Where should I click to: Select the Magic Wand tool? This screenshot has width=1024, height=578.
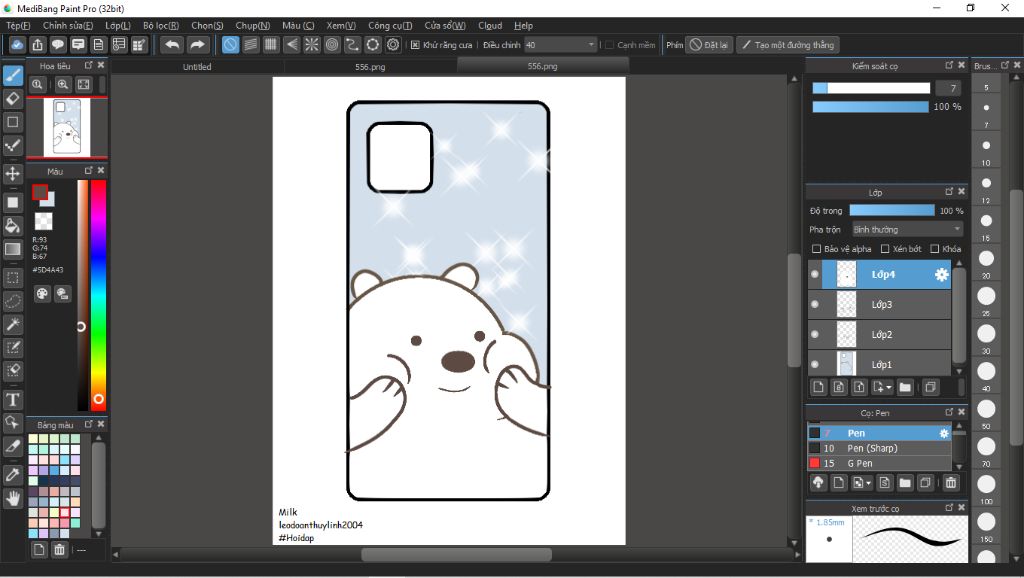tap(12, 324)
